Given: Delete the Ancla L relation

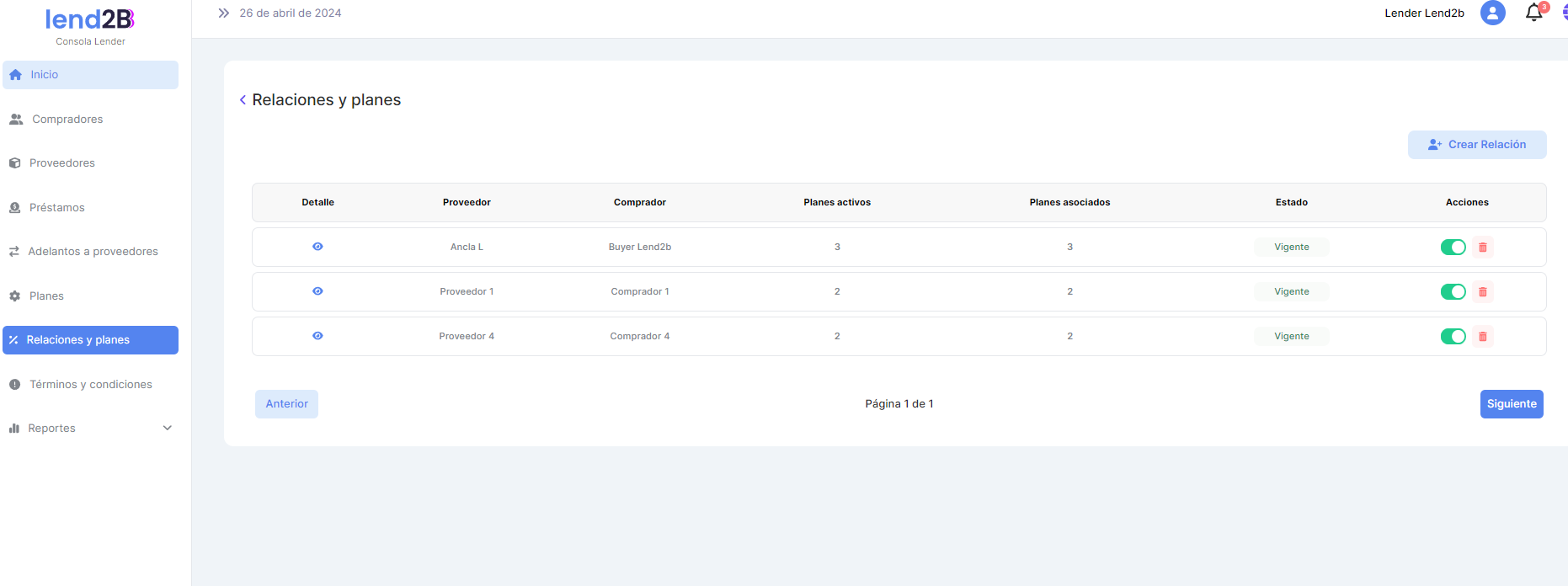Looking at the screenshot, I should (1483, 248).
